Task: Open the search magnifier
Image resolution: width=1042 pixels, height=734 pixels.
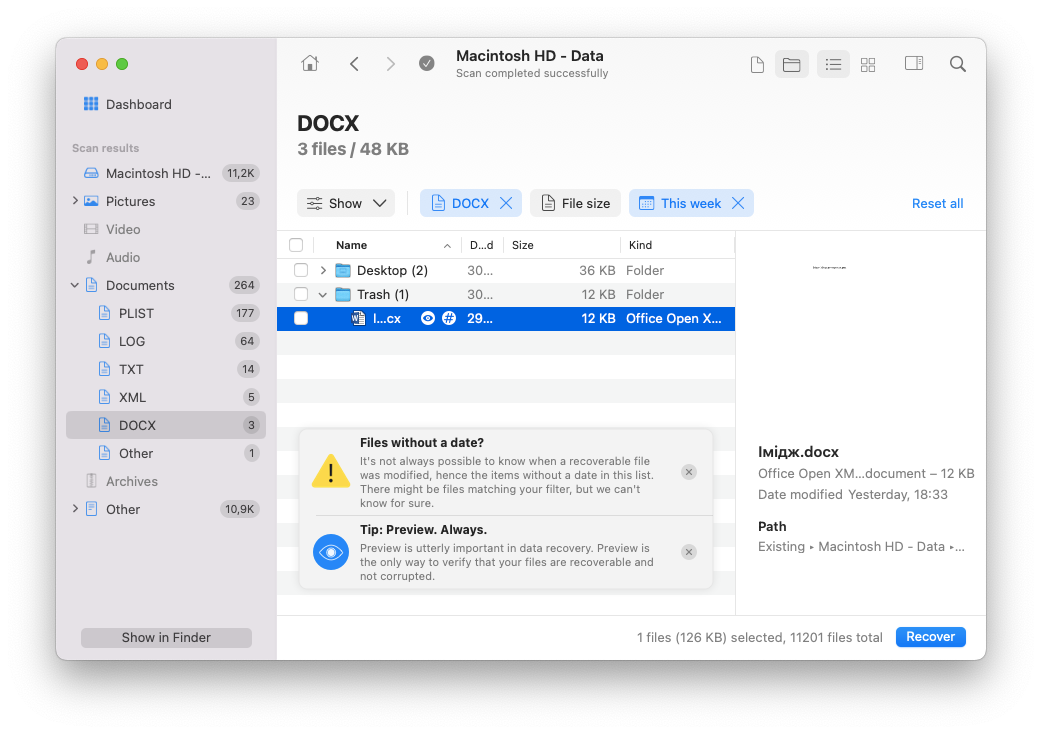Action: coord(958,64)
